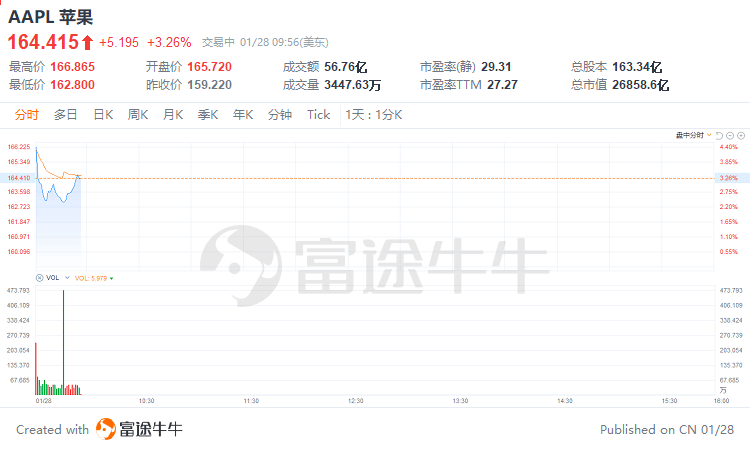Click the Published on CN 01/28 text
750x450 pixels.
point(667,429)
